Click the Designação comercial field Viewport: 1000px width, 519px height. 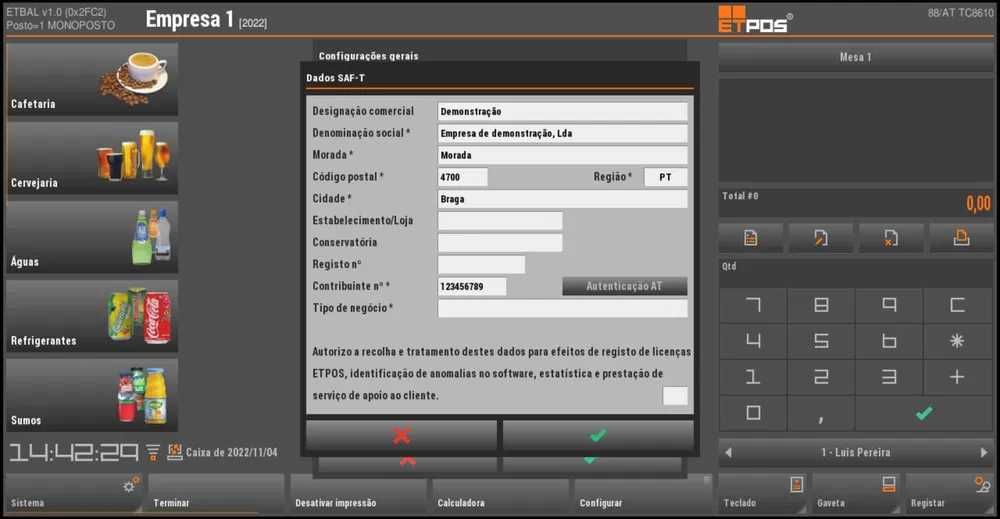tap(562, 112)
